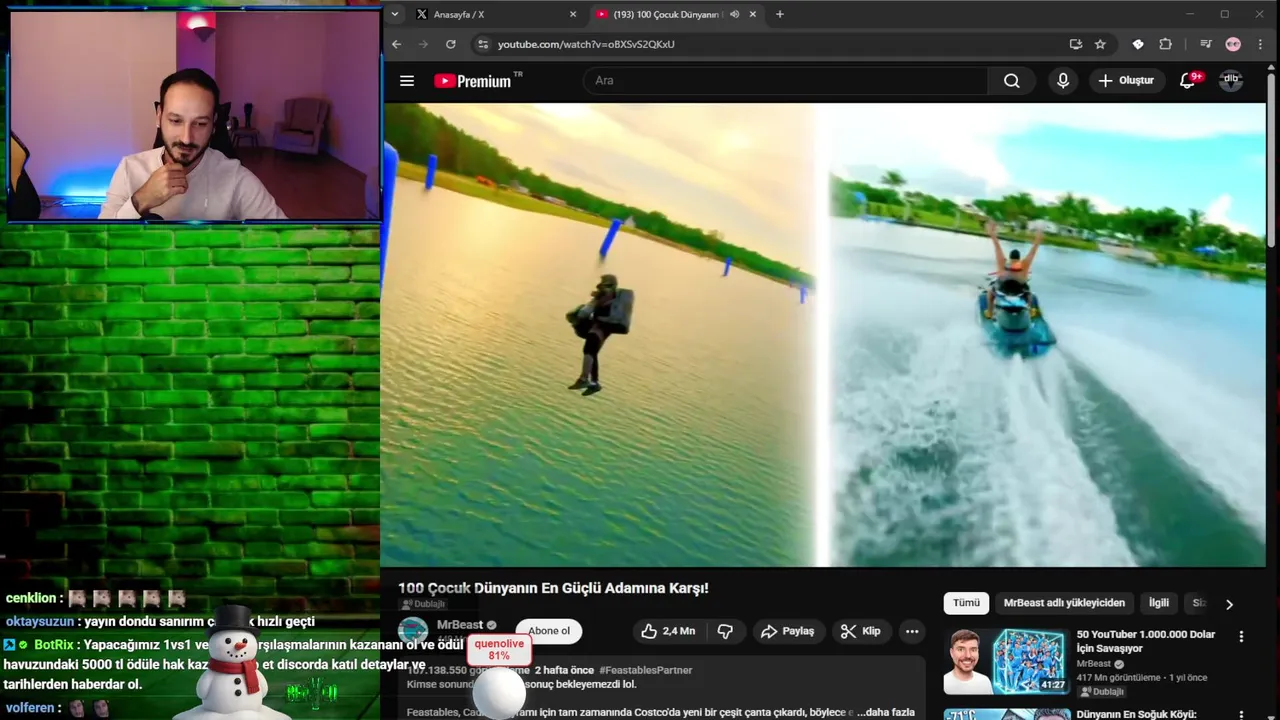Go forward with the browser forward arrow
Screen dimensions: 1280x720
click(423, 44)
